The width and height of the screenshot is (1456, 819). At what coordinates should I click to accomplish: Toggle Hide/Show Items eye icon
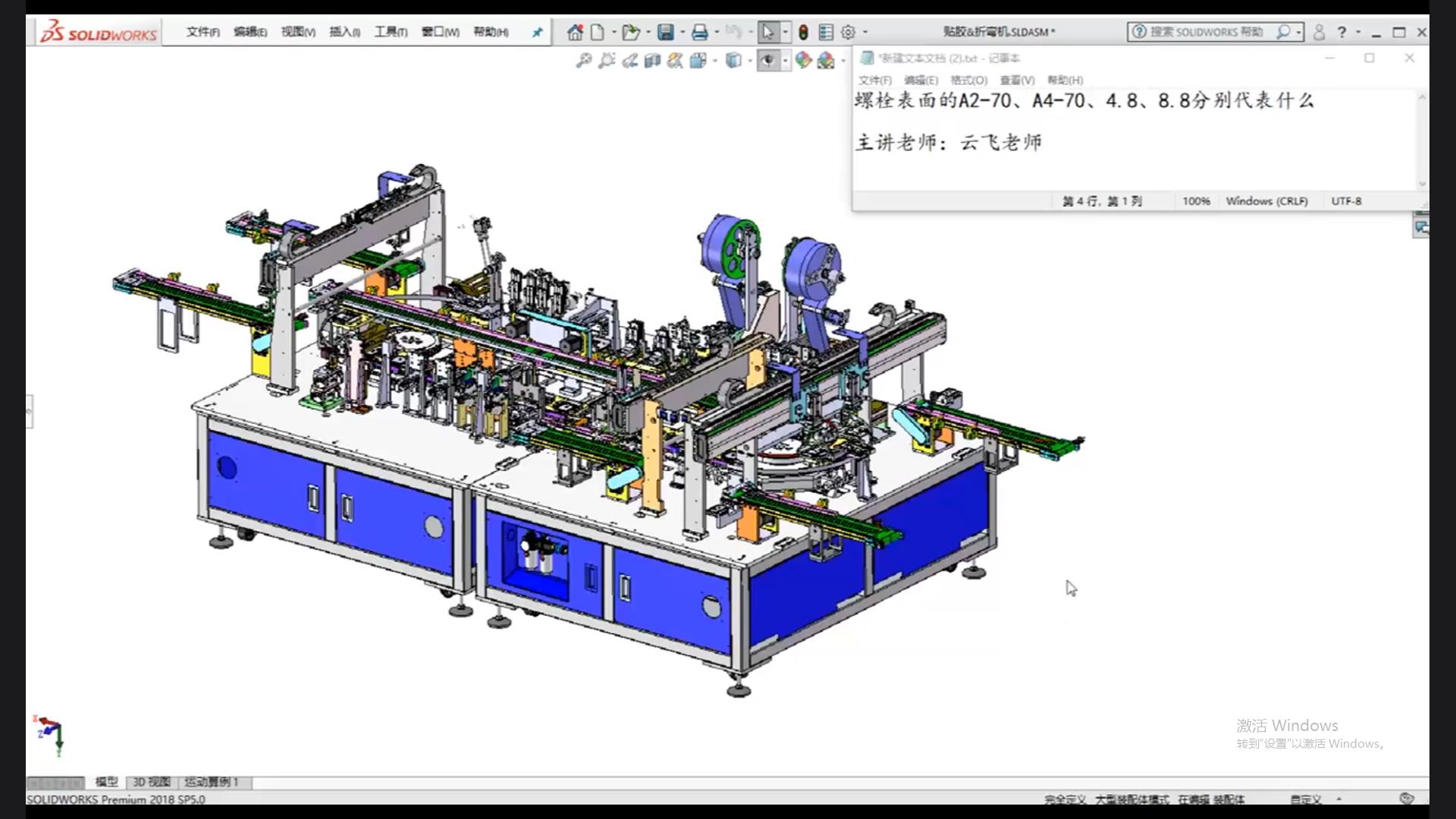point(767,61)
